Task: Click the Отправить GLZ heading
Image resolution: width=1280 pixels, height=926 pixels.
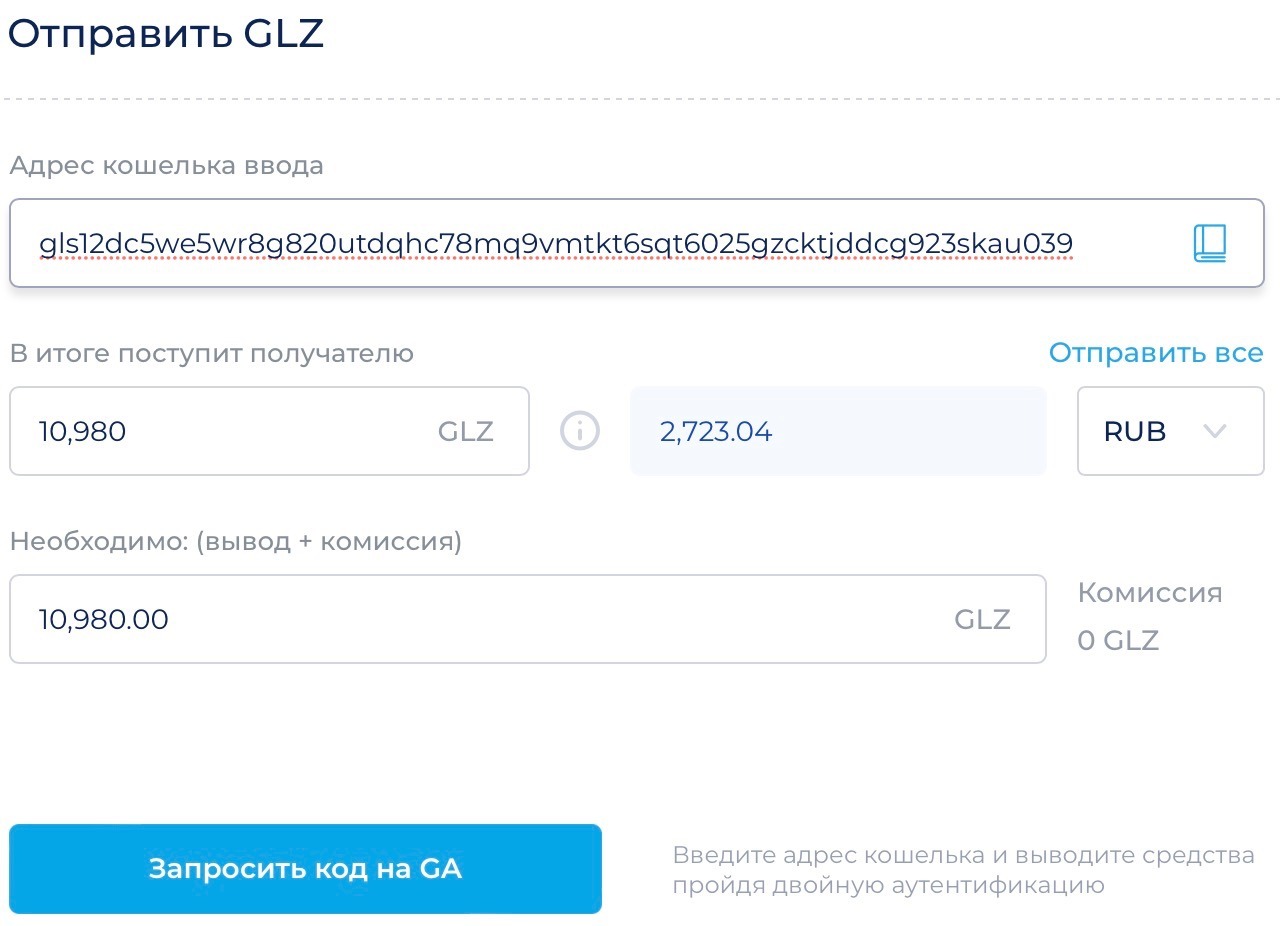Action: coord(166,33)
